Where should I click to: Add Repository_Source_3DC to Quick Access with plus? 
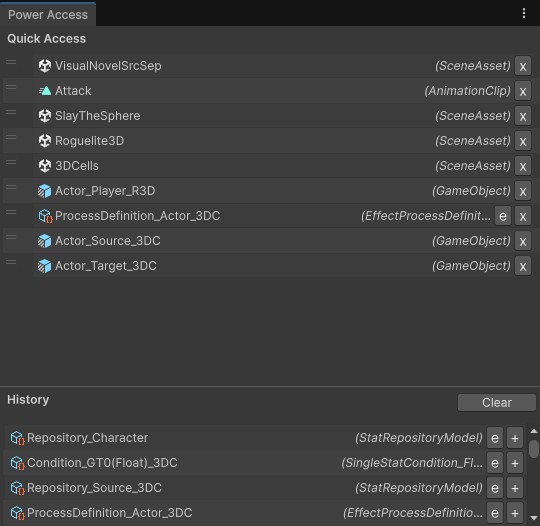[x=515, y=488]
